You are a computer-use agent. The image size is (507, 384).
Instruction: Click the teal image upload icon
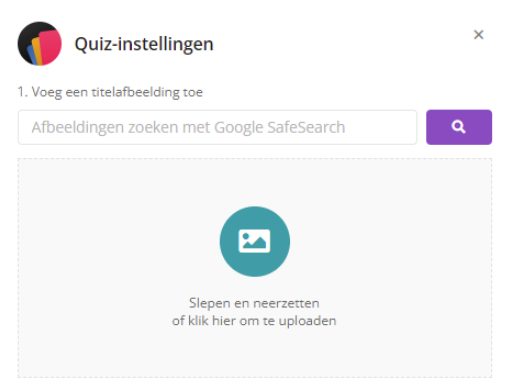click(x=255, y=241)
